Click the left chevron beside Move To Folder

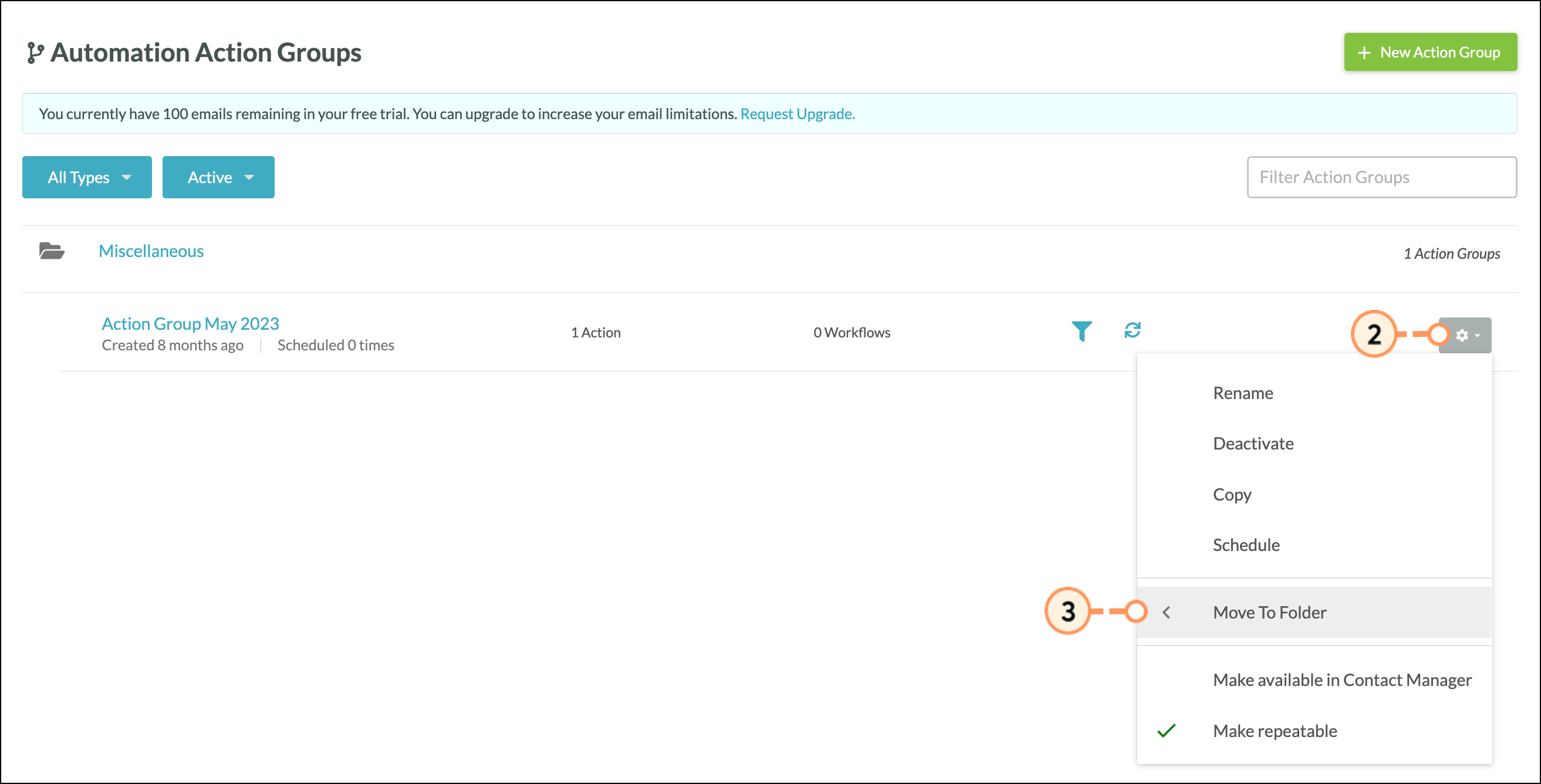pyautogui.click(x=1166, y=613)
